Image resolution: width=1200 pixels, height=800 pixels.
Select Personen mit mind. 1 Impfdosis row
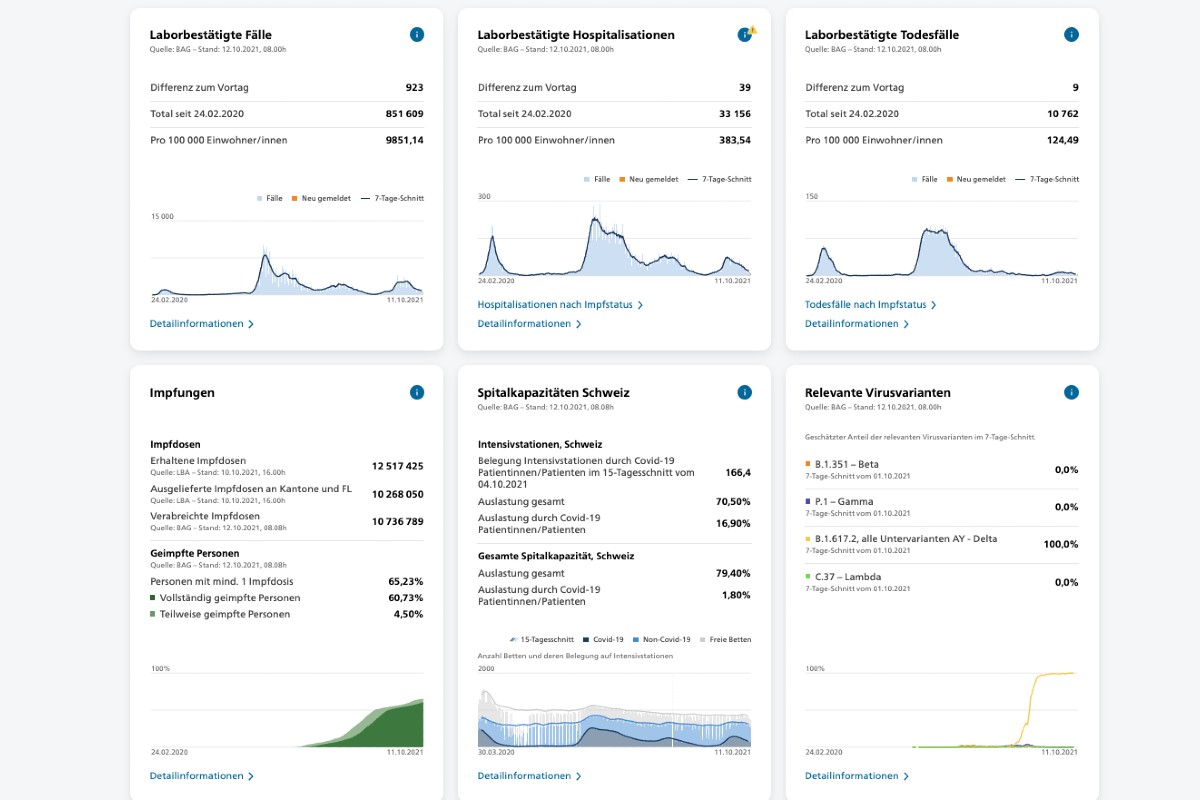287,581
